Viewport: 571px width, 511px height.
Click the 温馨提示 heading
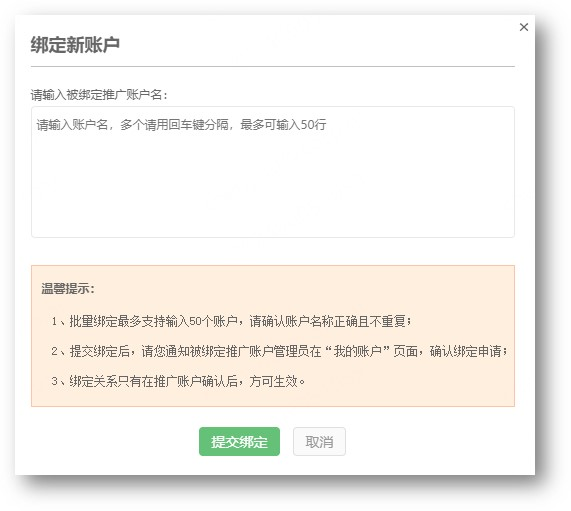click(x=68, y=289)
